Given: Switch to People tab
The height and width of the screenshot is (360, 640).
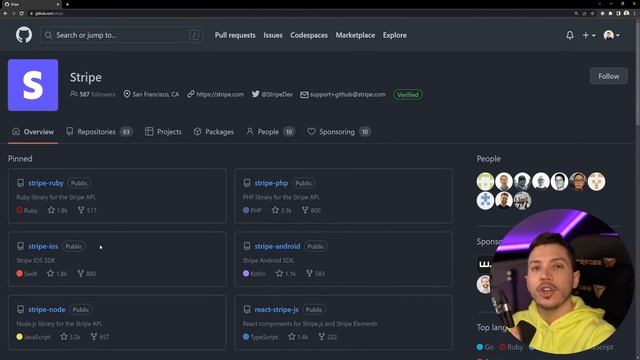Looking at the screenshot, I should pyautogui.click(x=270, y=131).
